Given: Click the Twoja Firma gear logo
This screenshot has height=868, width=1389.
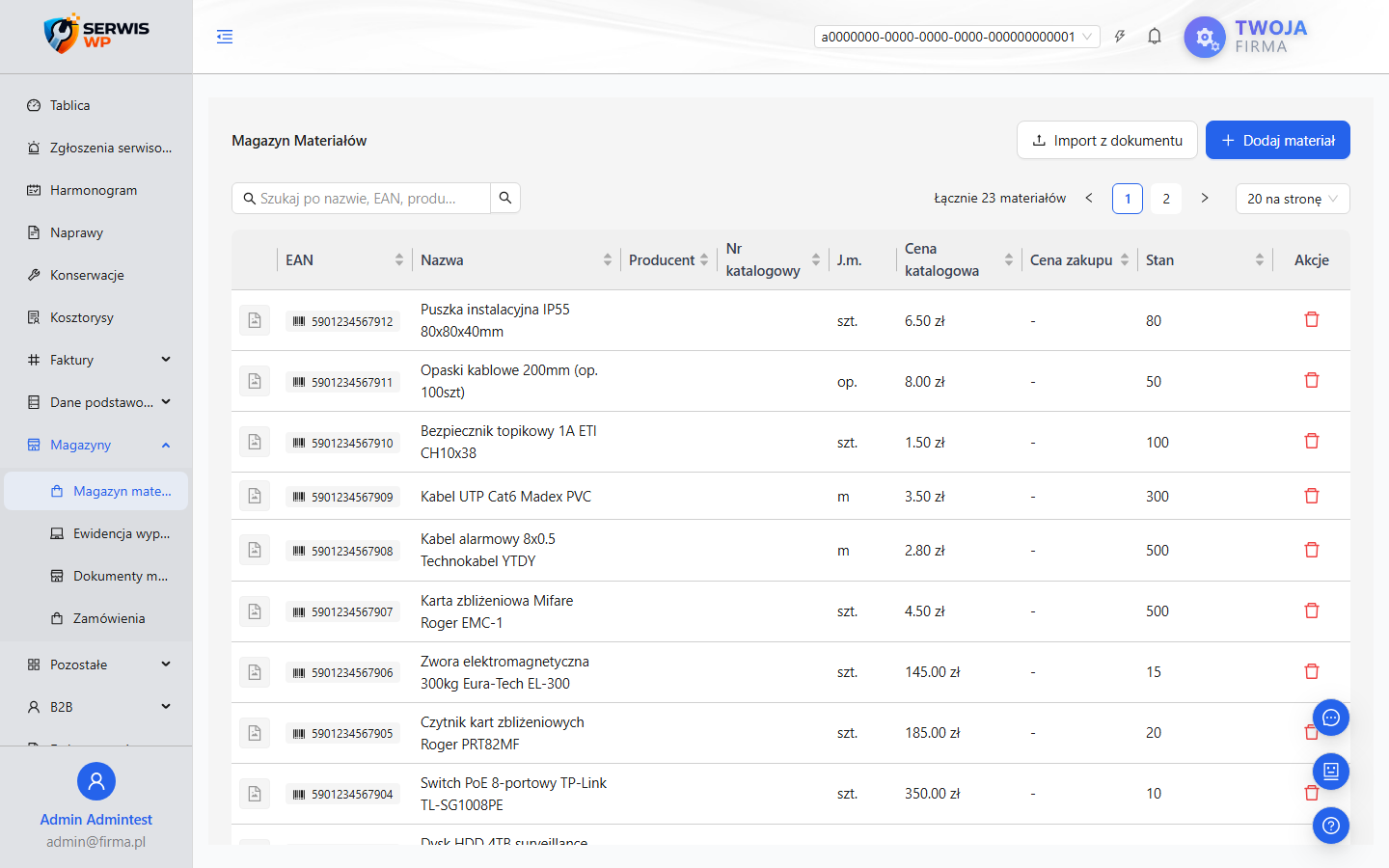Looking at the screenshot, I should 1205,38.
